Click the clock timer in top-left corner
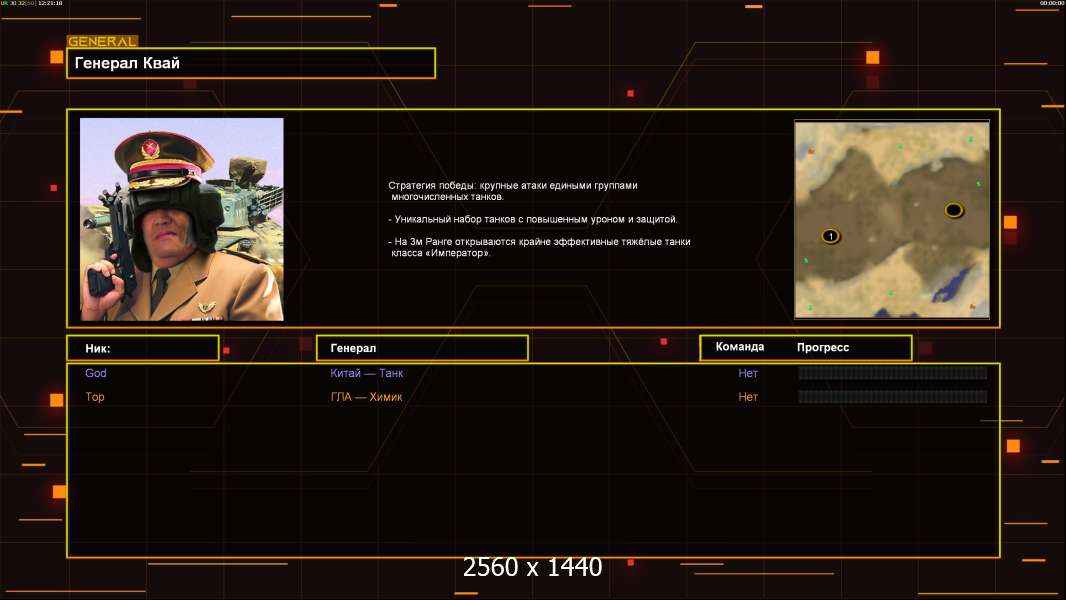The width and height of the screenshot is (1066, 600). (50, 4)
